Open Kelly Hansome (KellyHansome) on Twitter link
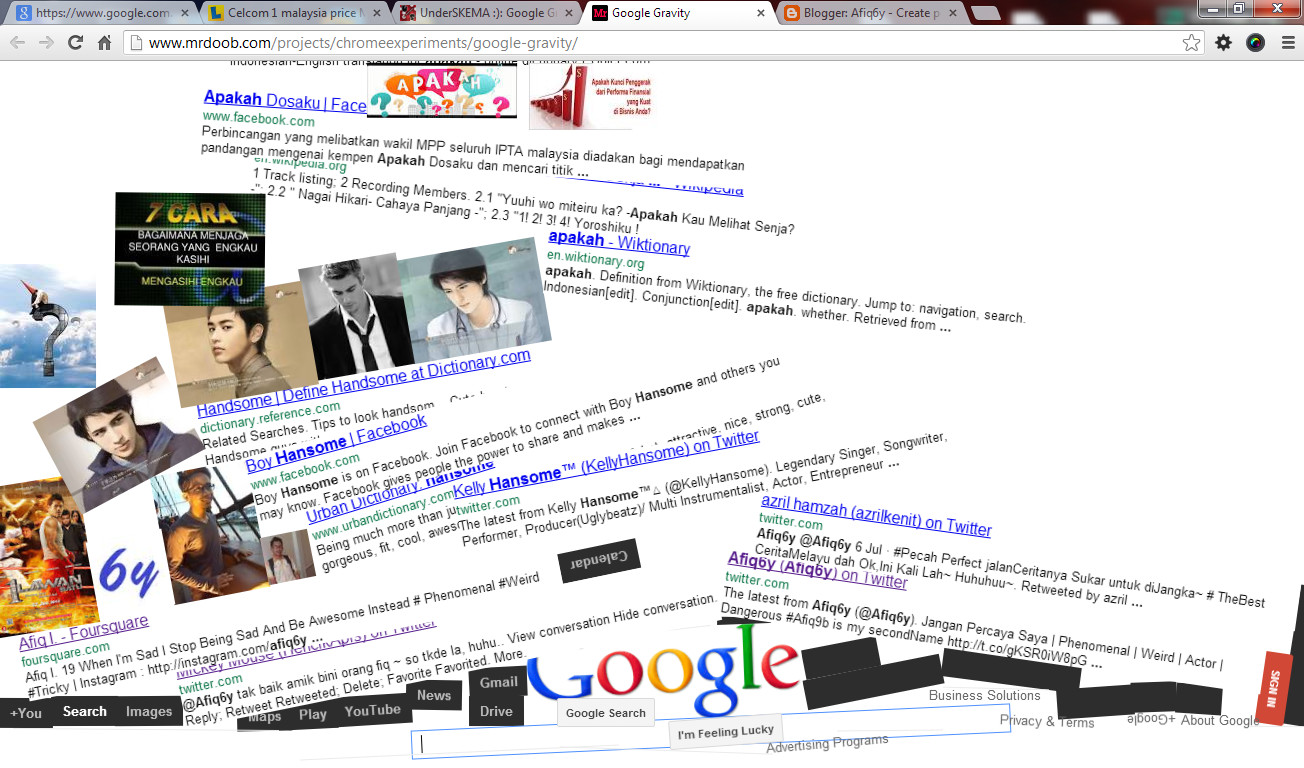1304x768 pixels. point(607,465)
